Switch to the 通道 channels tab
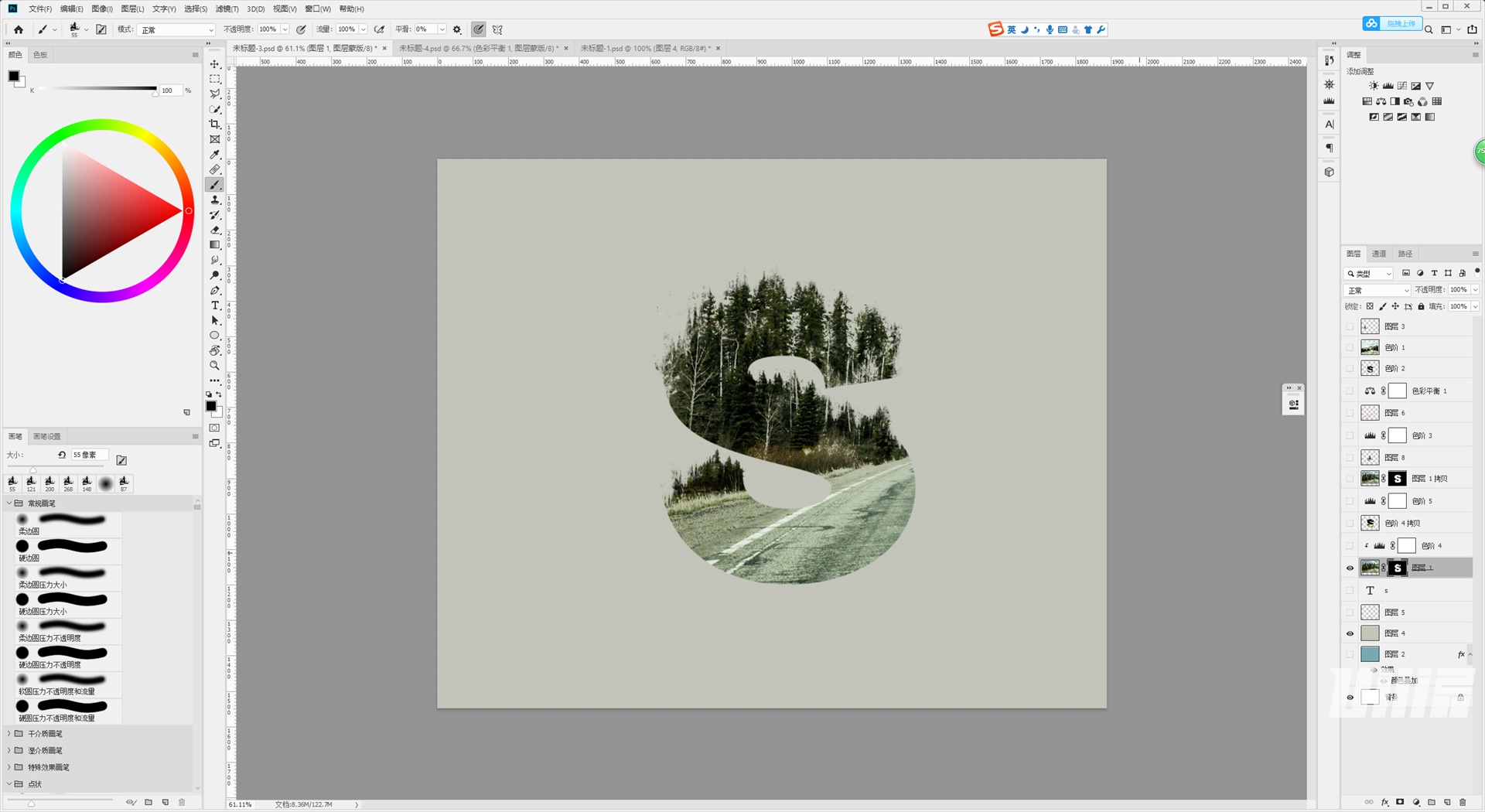This screenshot has width=1485, height=812. click(x=1379, y=254)
